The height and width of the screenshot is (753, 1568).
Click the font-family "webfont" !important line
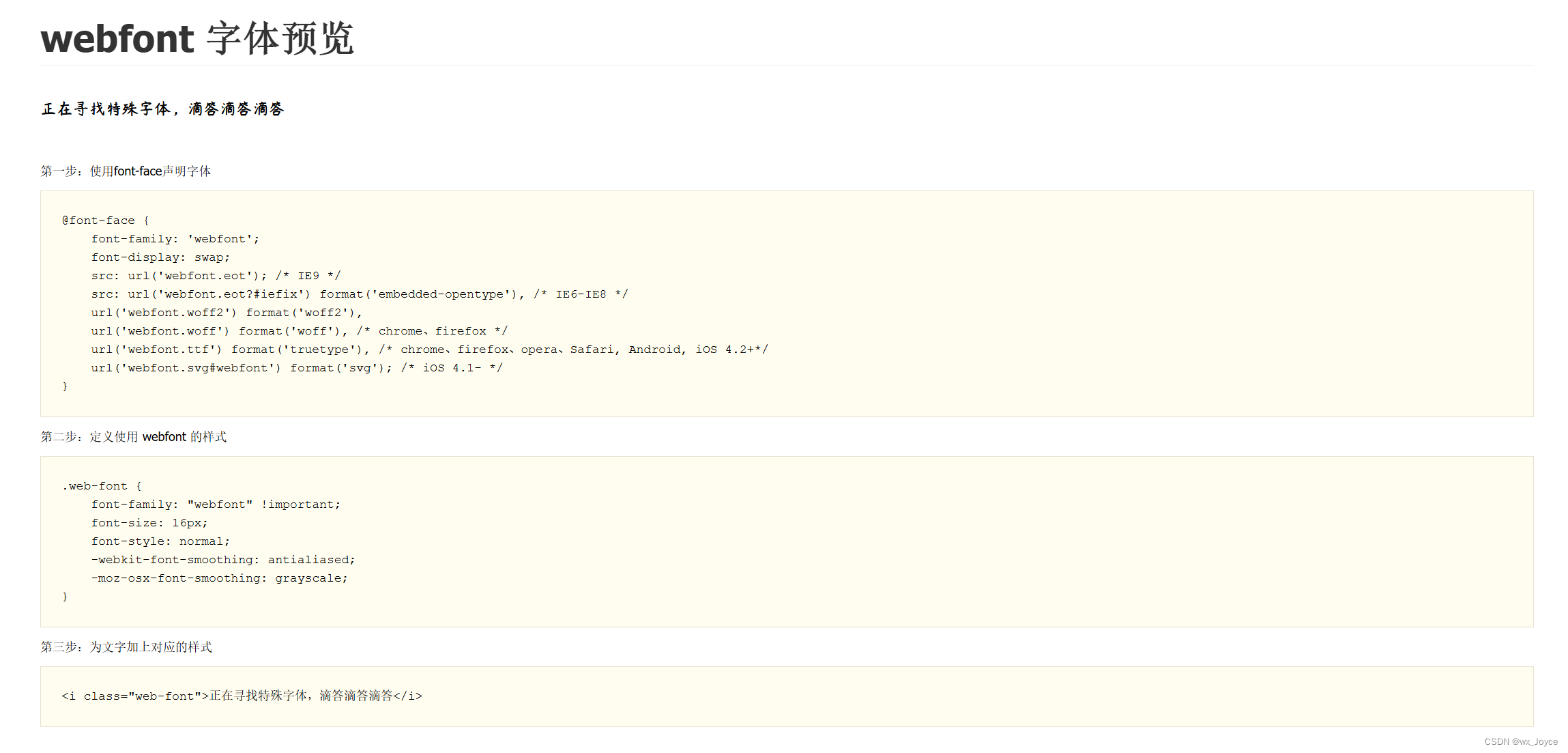pyautogui.click(x=216, y=505)
